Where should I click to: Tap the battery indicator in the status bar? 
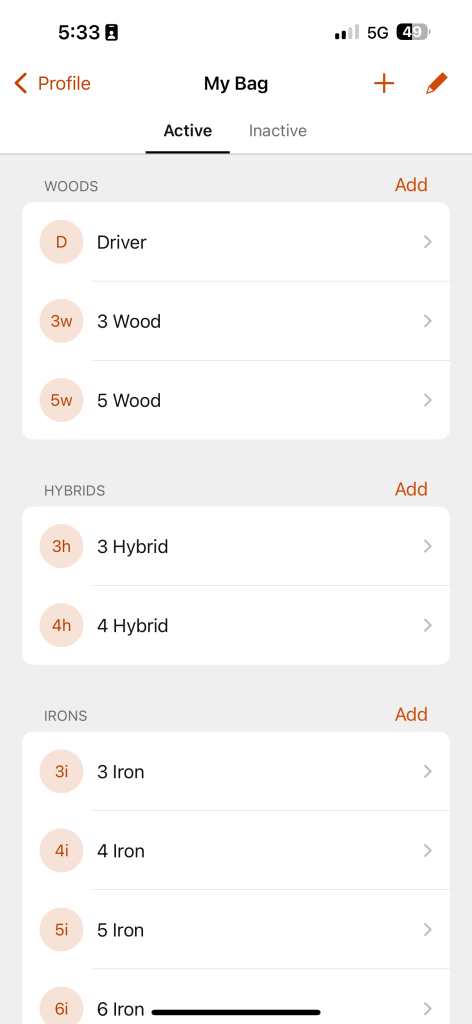coord(413,32)
